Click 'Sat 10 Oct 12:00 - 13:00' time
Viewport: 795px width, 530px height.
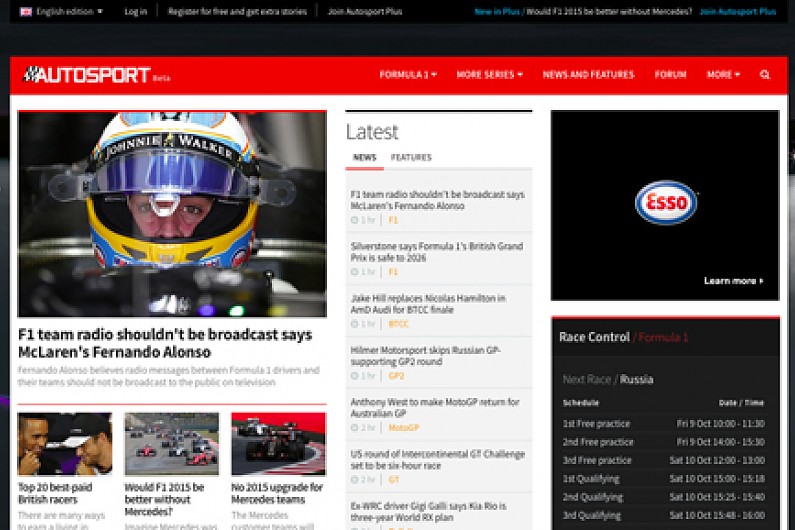click(x=717, y=461)
